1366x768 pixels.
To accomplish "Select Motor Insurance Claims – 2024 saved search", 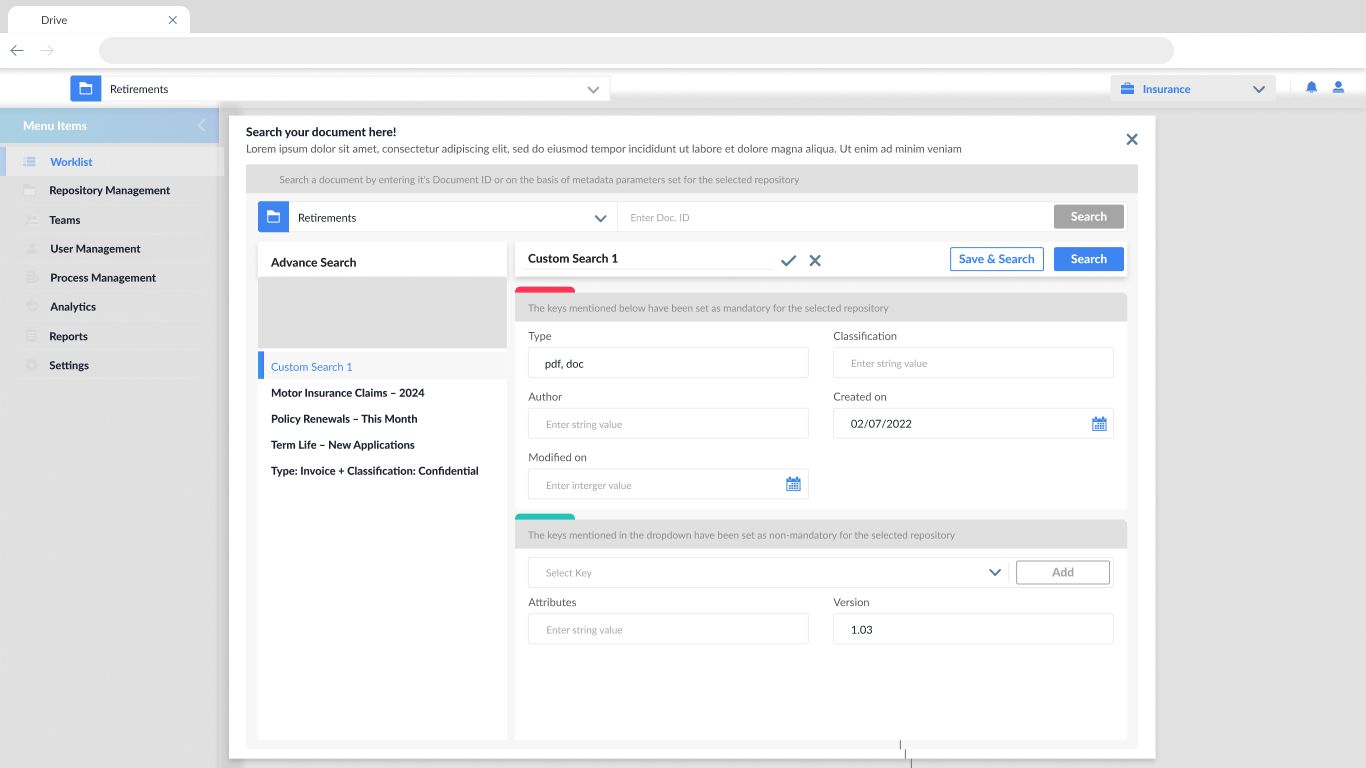I will (x=347, y=393).
